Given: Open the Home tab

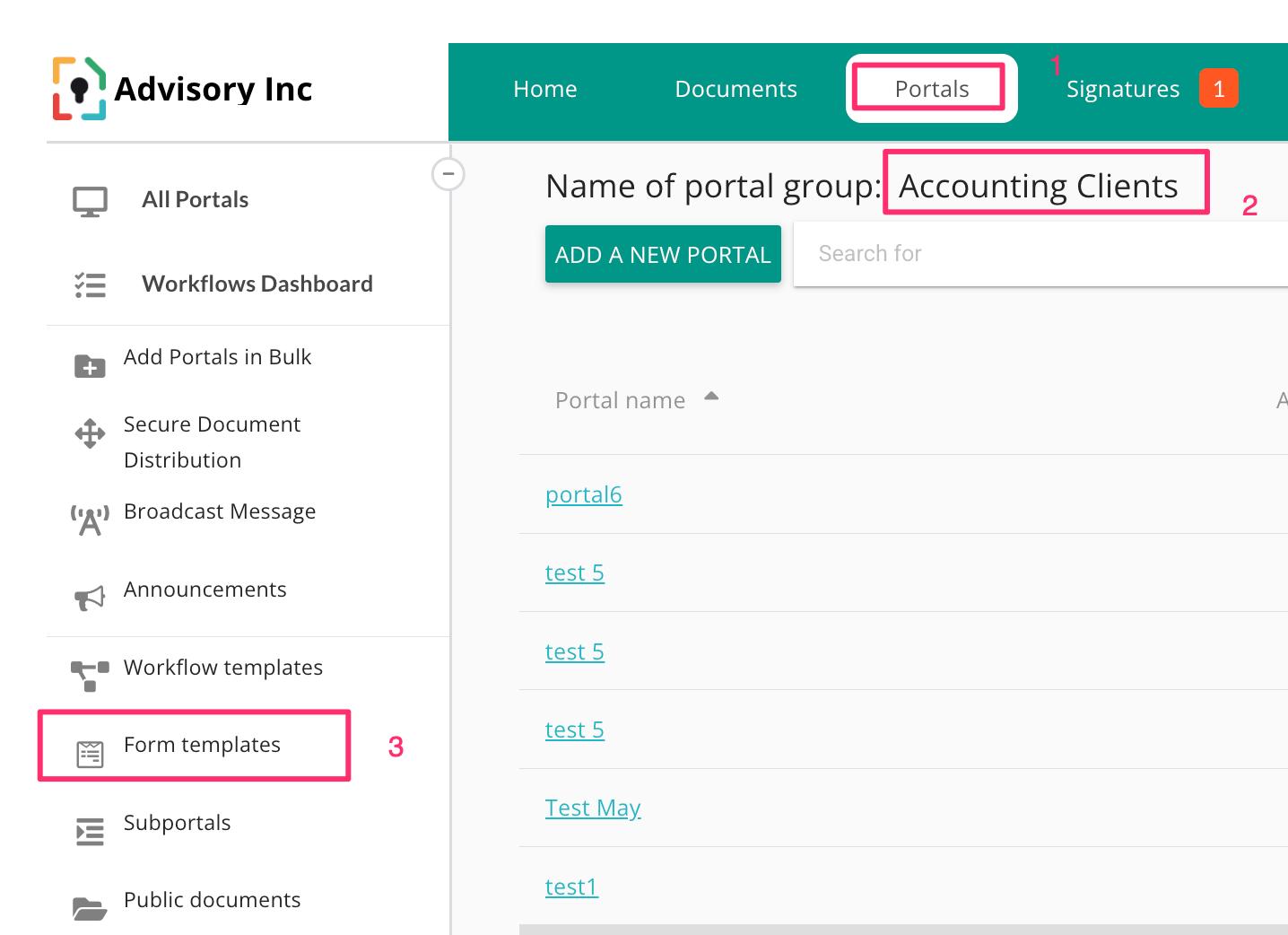Looking at the screenshot, I should pos(545,89).
